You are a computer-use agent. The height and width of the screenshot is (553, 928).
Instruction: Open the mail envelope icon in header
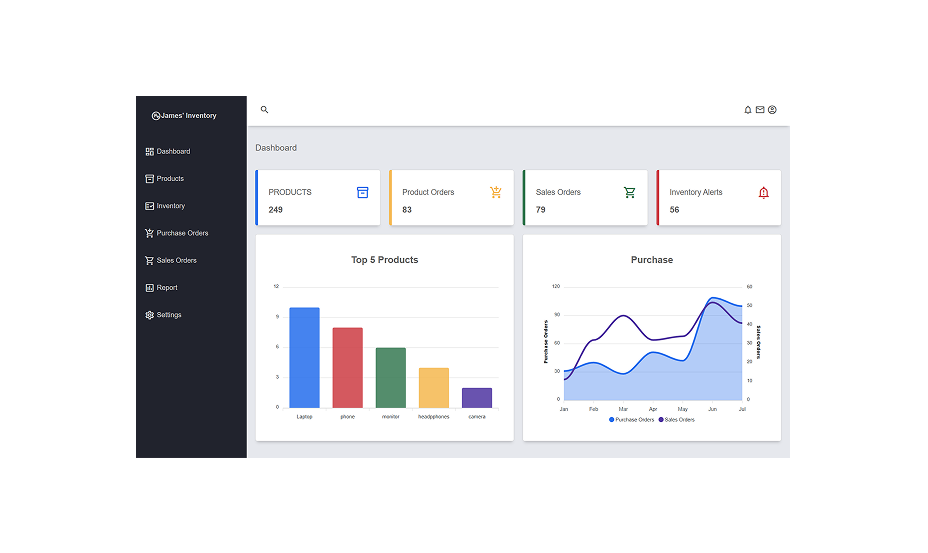pos(760,110)
